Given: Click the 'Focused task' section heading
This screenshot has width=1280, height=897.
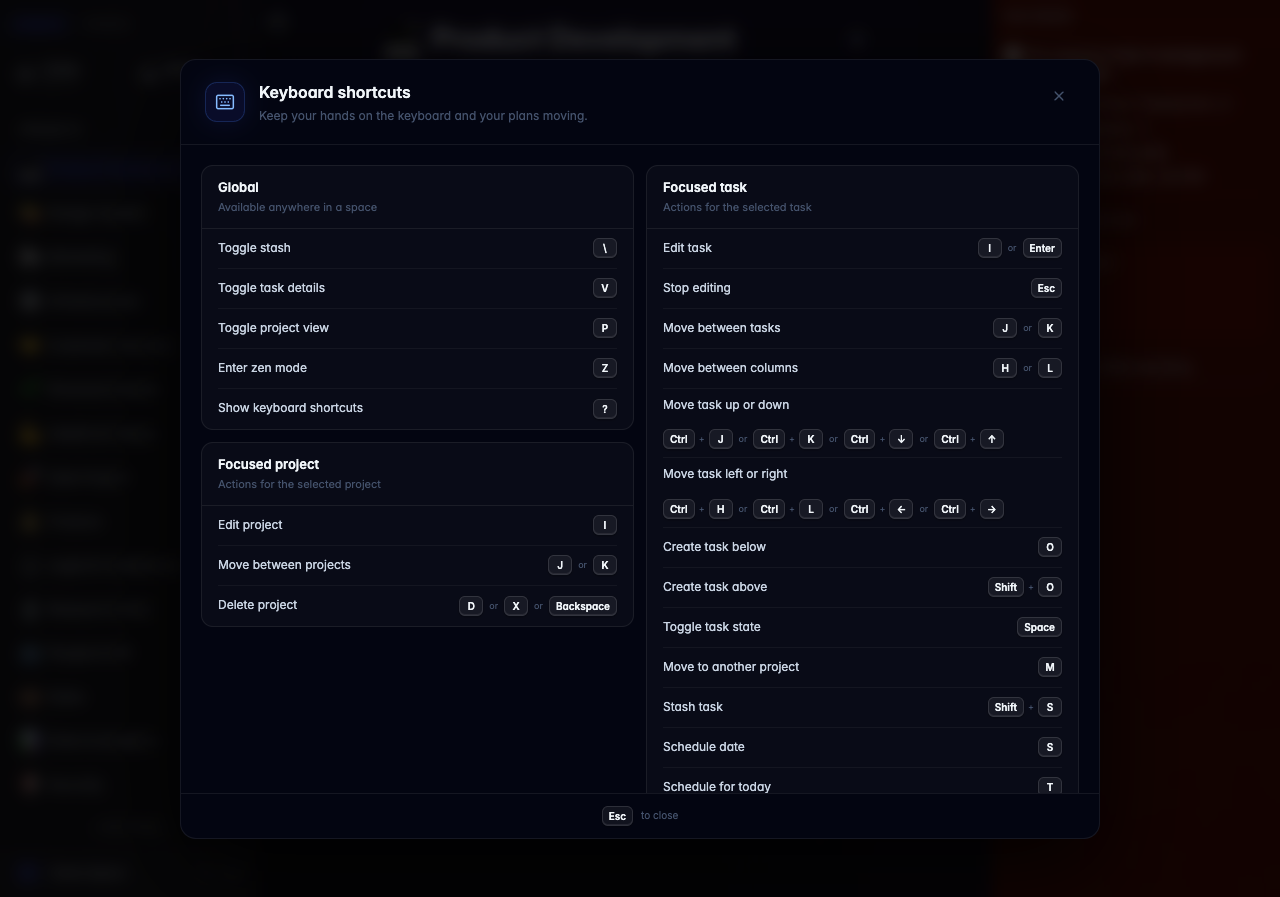Looking at the screenshot, I should point(705,187).
